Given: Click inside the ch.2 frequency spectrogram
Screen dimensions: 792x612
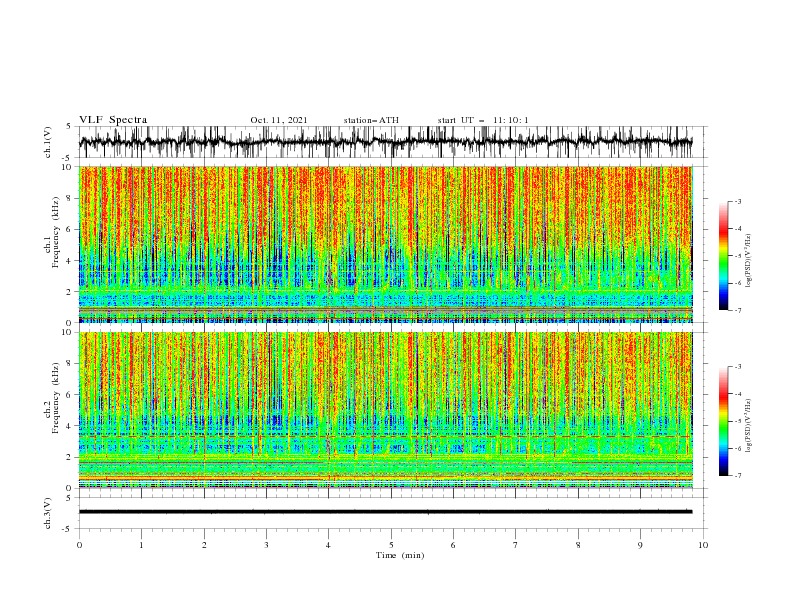Looking at the screenshot, I should click(386, 410).
